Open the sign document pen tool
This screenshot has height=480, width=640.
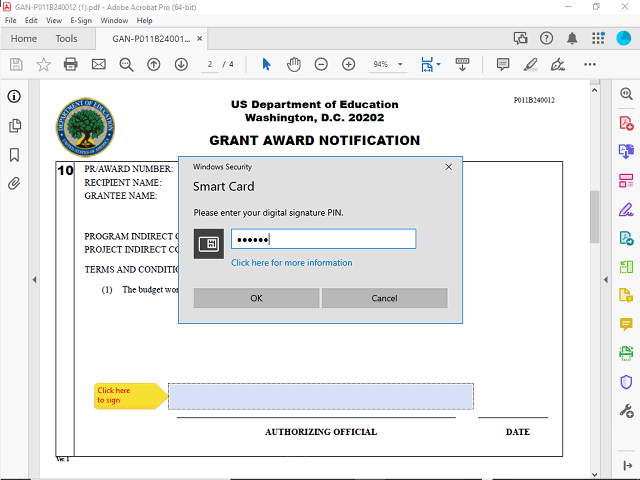tap(558, 64)
